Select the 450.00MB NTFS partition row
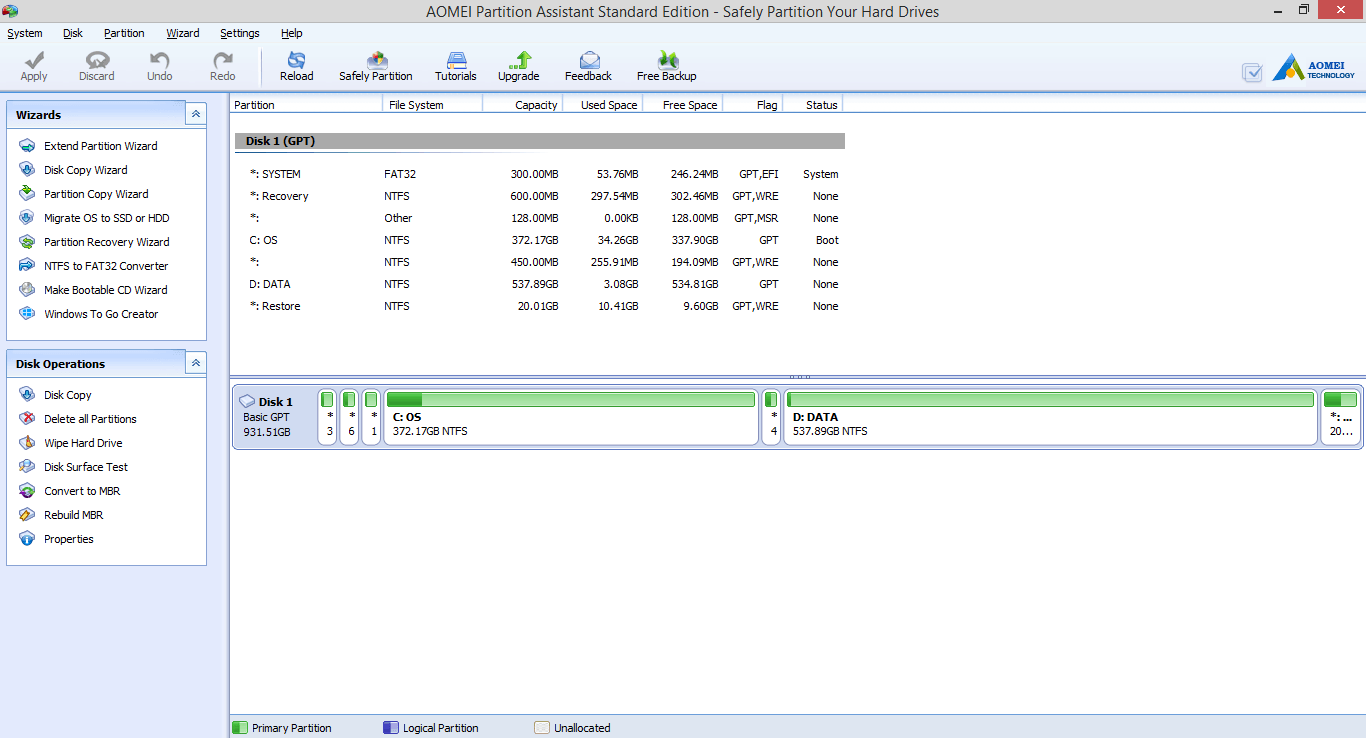This screenshot has height=738, width=1366. (x=540, y=262)
